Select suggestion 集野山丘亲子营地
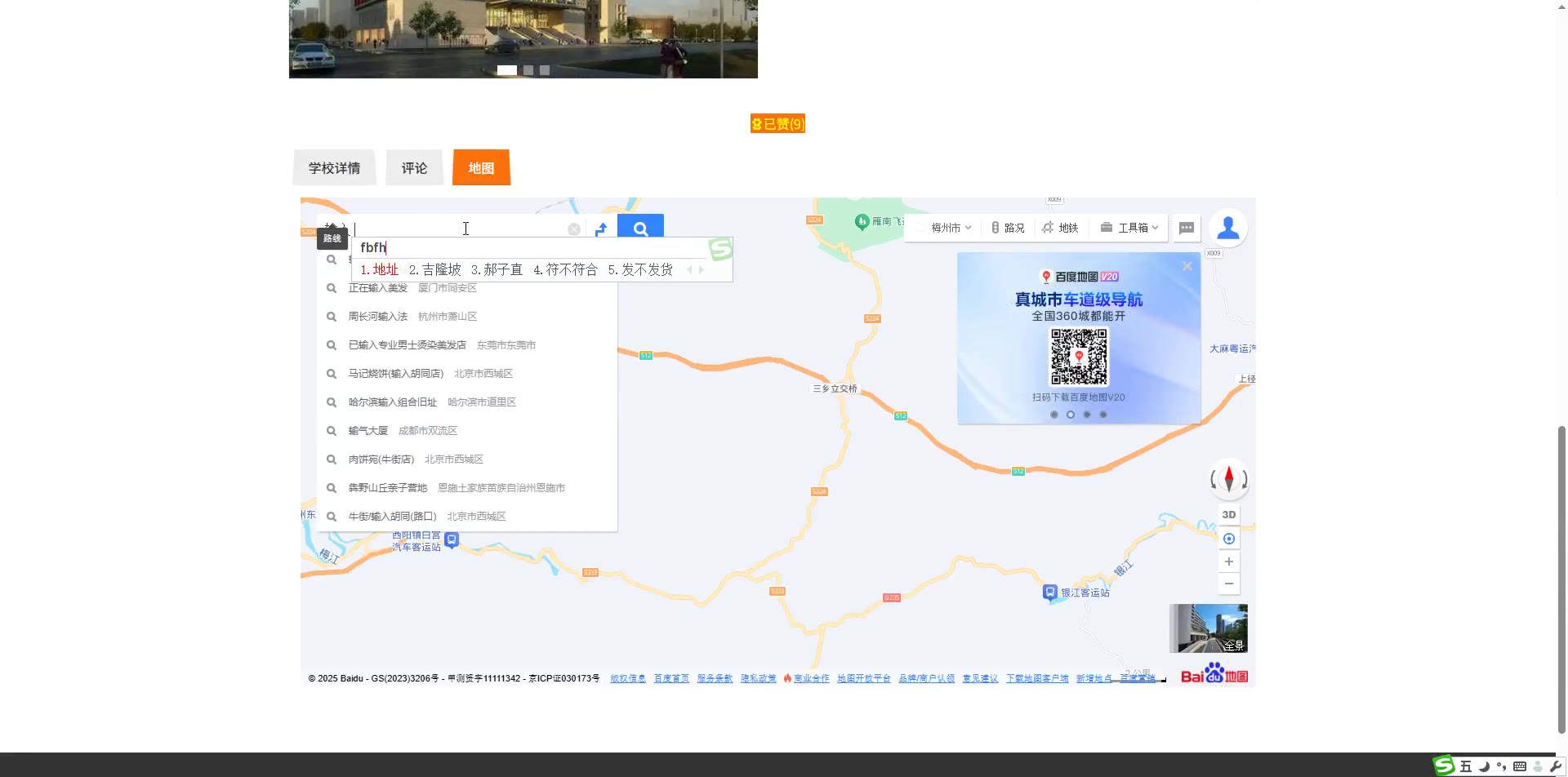1568x777 pixels. pyautogui.click(x=467, y=488)
